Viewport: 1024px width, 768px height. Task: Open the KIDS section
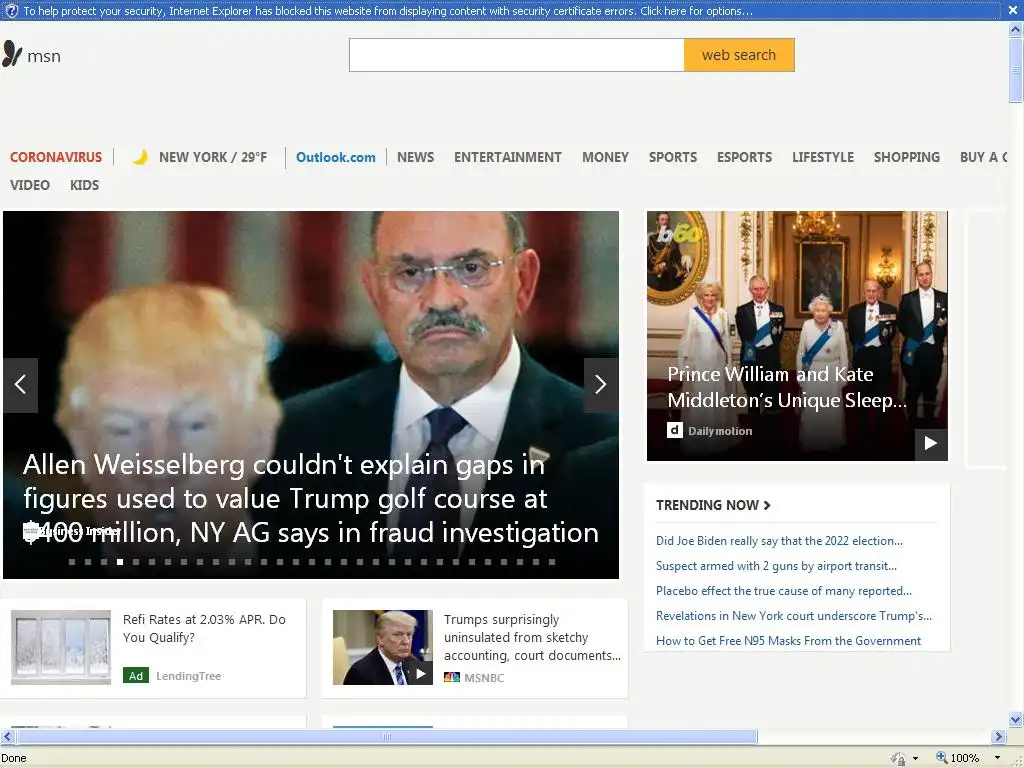coord(85,185)
